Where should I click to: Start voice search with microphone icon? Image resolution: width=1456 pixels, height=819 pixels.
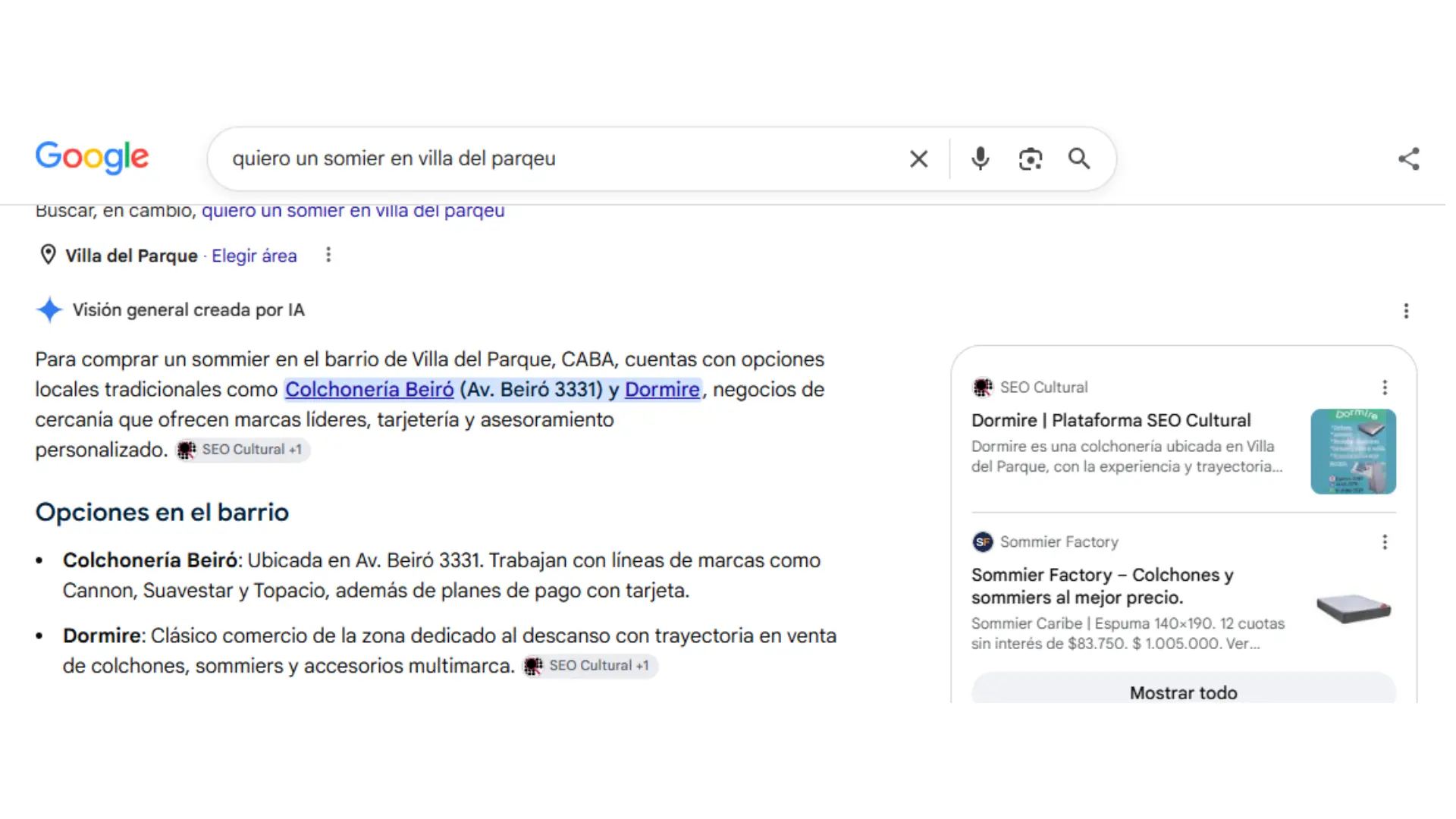point(980,158)
